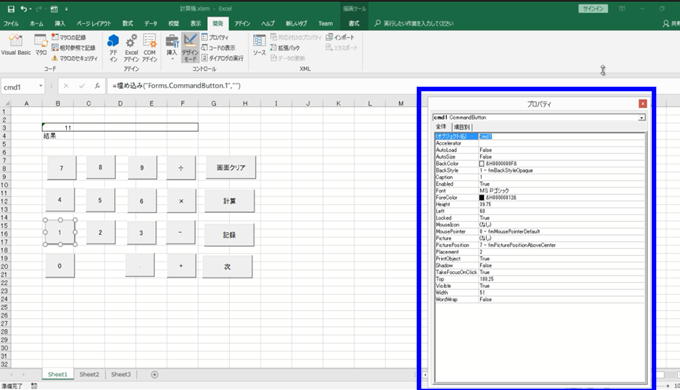
Task: Click インポート (Import) in XML group
Action: 340,37
